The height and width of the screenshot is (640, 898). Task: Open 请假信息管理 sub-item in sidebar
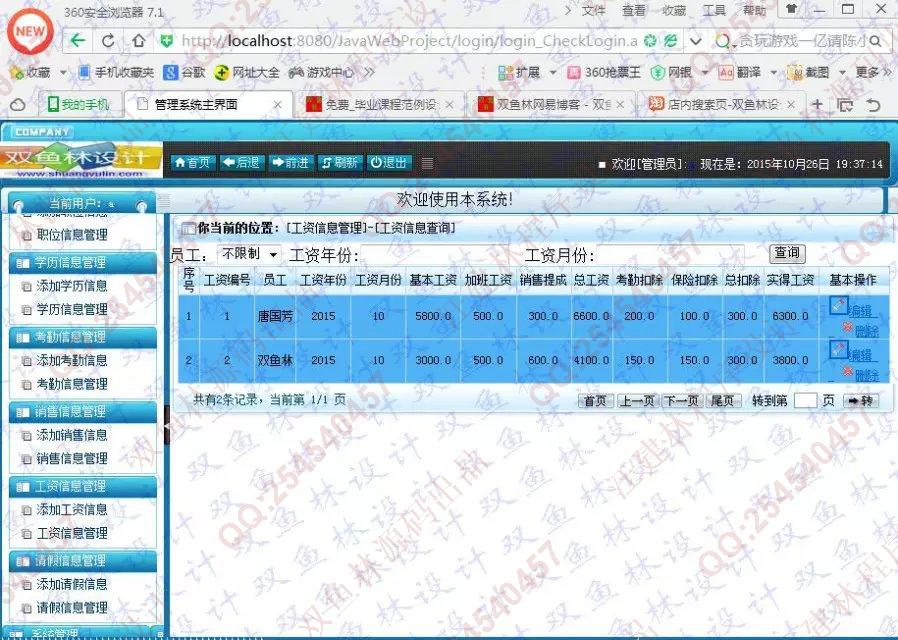pos(72,607)
